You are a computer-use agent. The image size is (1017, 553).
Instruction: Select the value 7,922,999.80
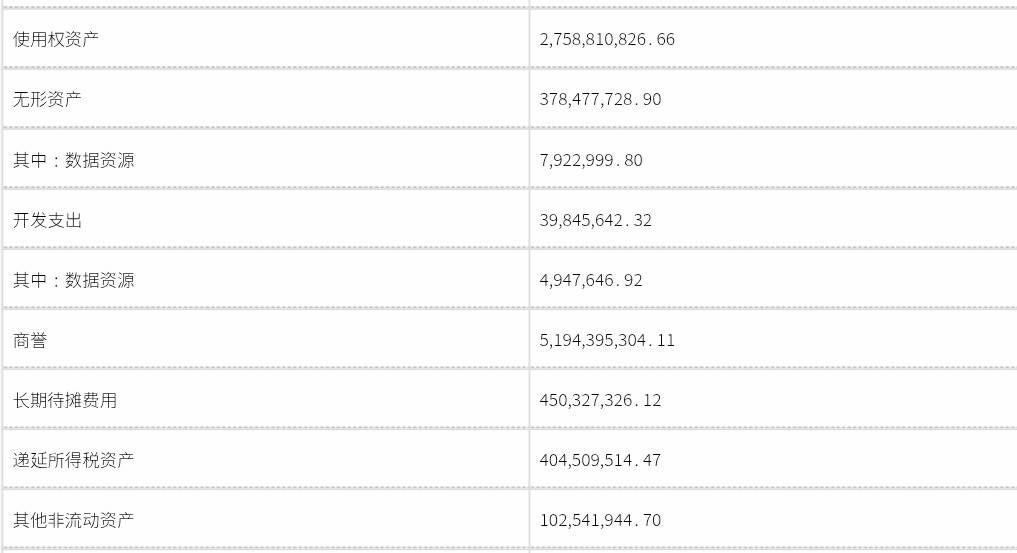click(591, 160)
